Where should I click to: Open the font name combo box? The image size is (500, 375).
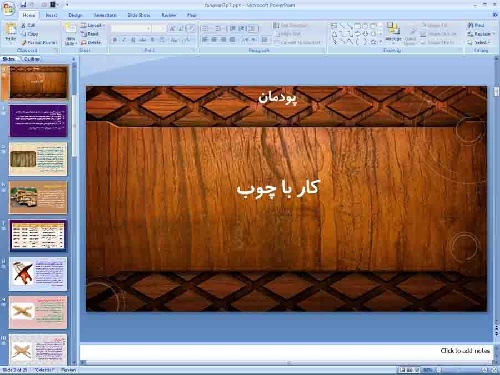tap(131, 29)
